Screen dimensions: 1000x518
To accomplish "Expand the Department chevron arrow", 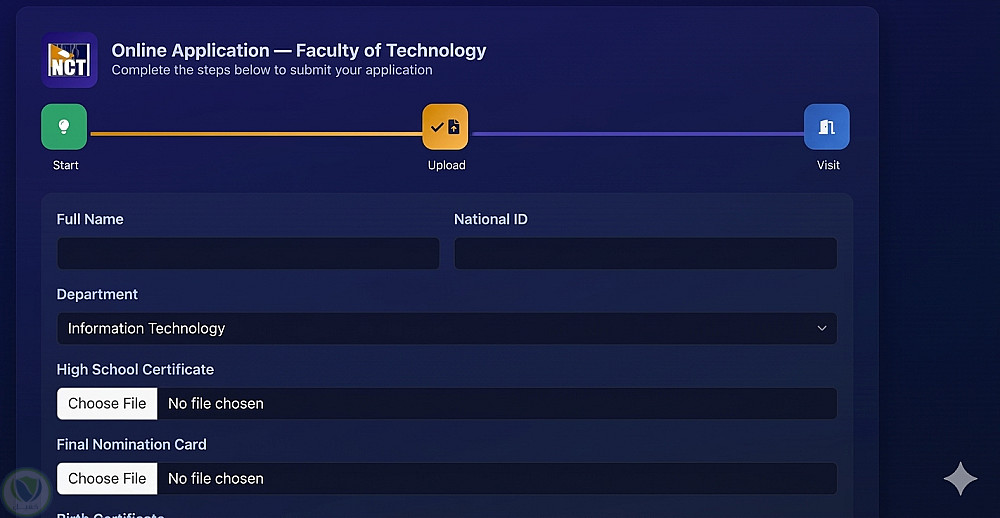I will point(822,328).
